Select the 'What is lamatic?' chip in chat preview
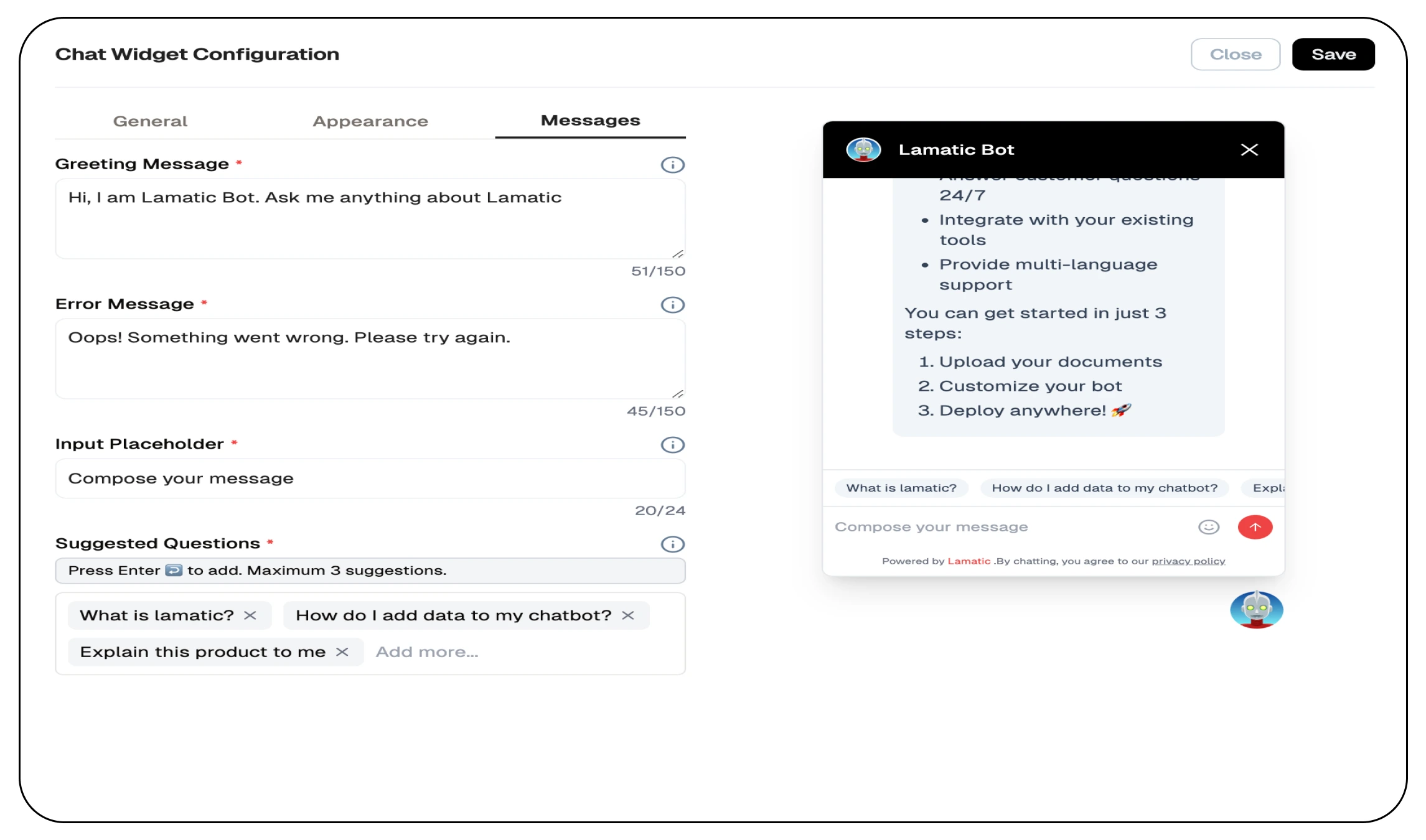 click(x=901, y=488)
